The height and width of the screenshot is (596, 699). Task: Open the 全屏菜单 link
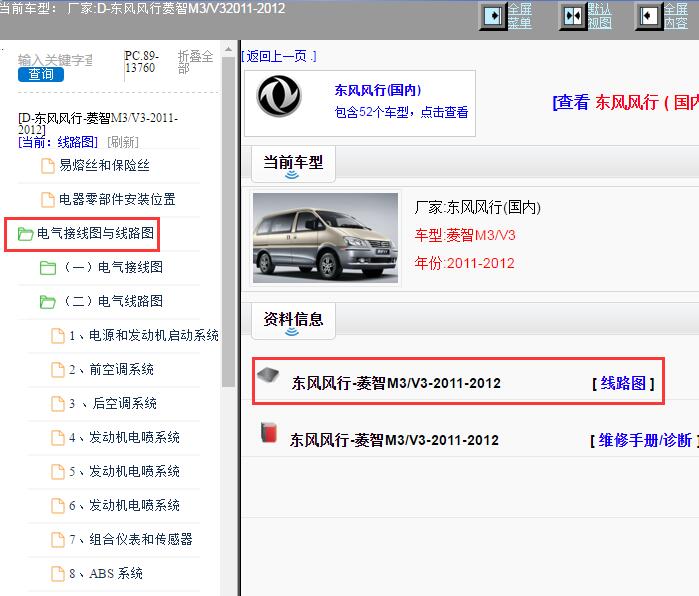(x=520, y=16)
